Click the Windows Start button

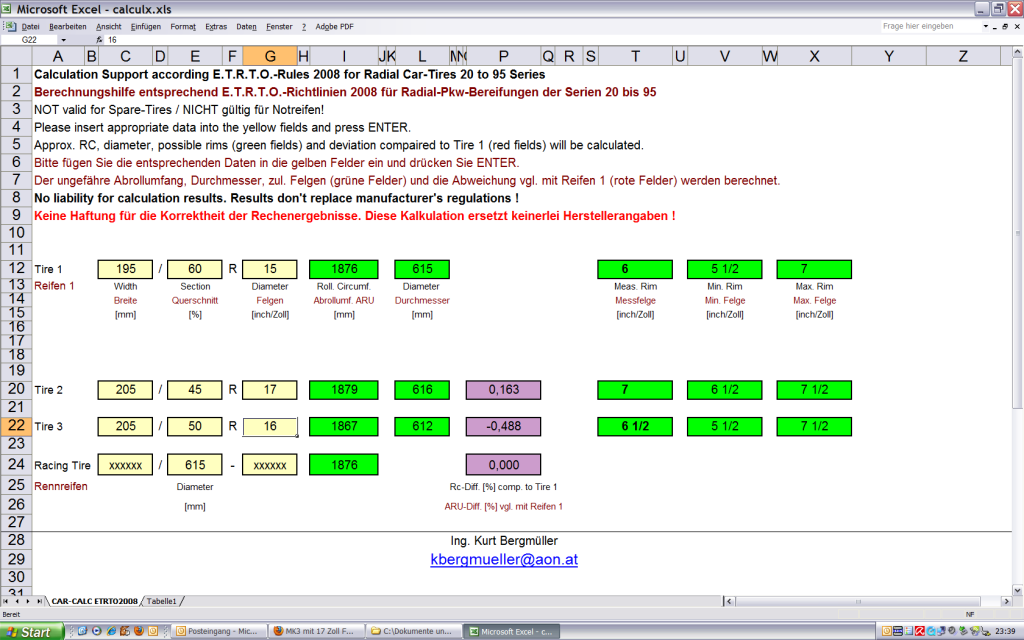click(32, 632)
